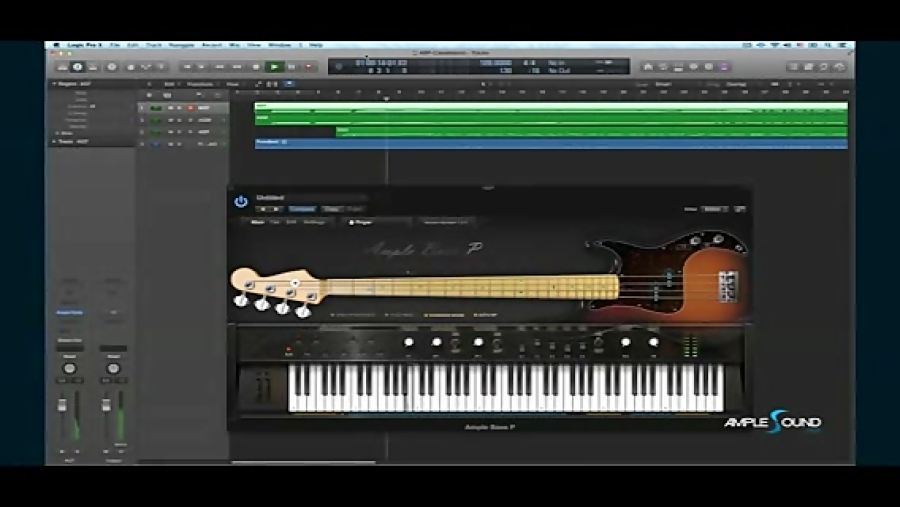
Task: Click the Quick Help button in the control bar
Action: click(x=112, y=67)
